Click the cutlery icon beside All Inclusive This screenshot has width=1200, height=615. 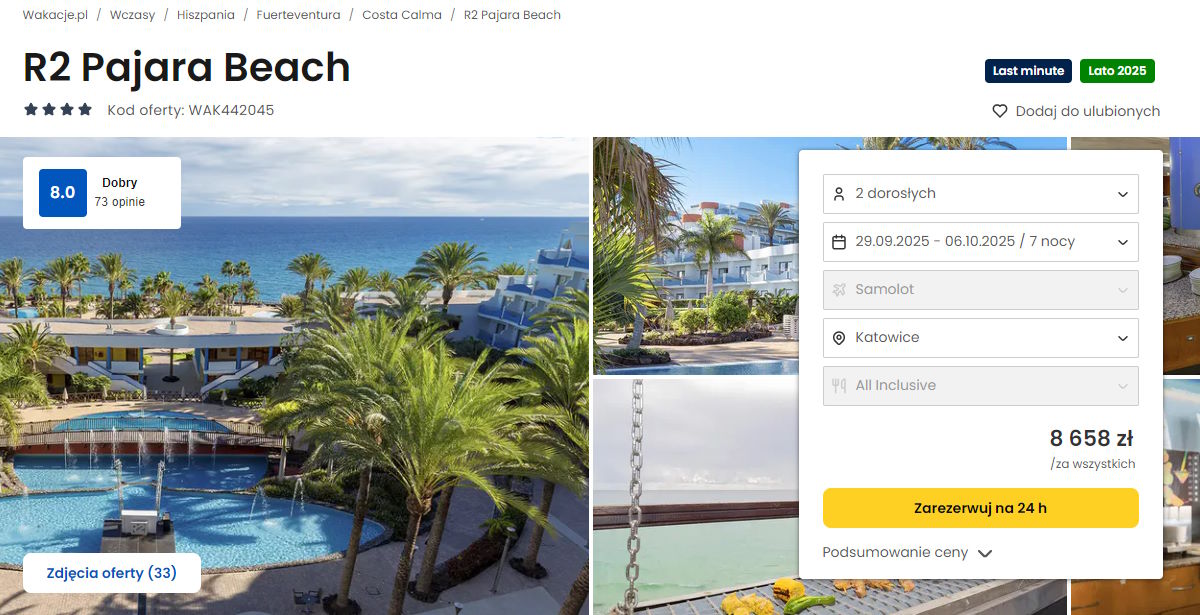coord(839,386)
